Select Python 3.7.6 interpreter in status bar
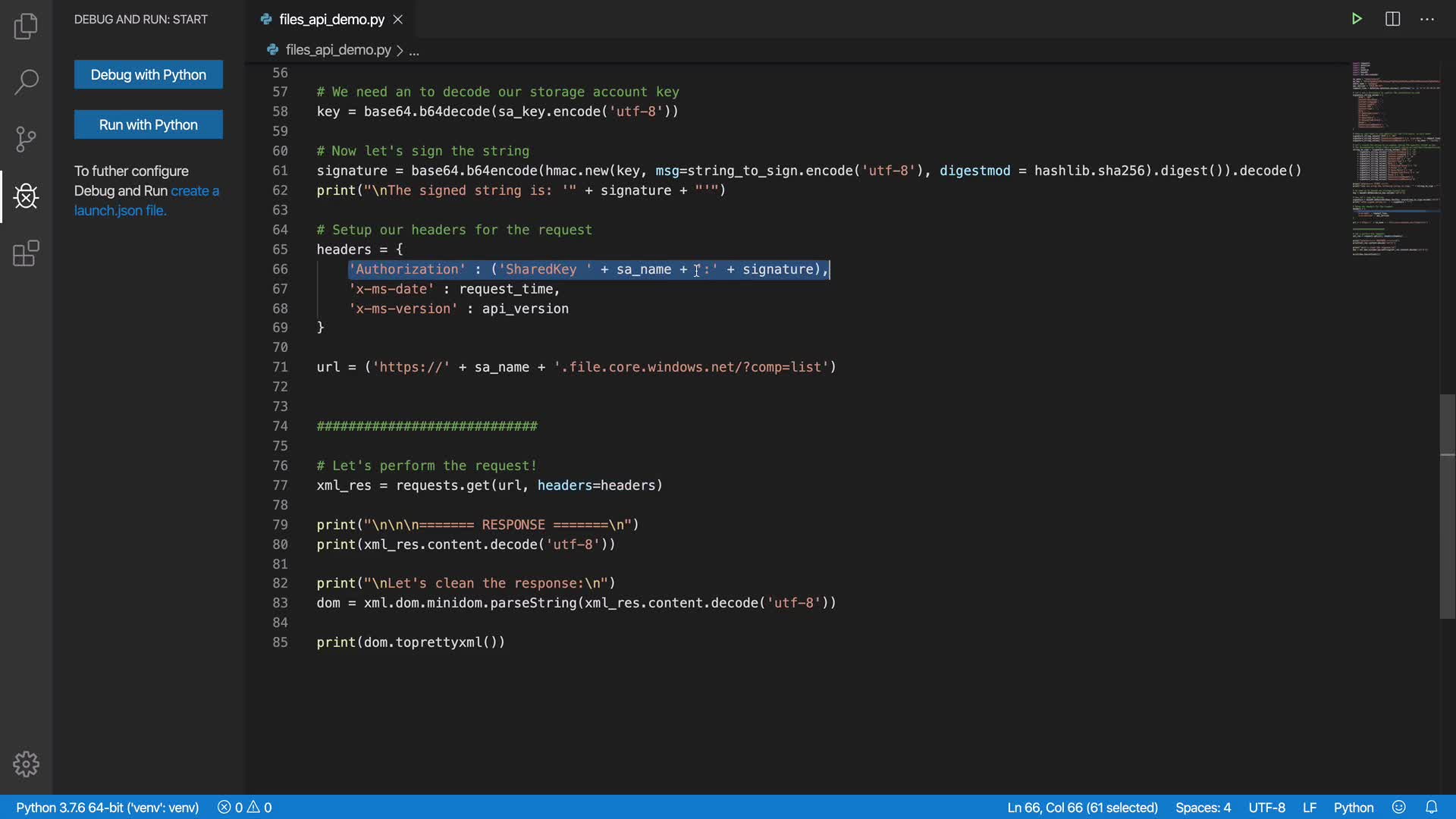1456x819 pixels. tap(107, 808)
